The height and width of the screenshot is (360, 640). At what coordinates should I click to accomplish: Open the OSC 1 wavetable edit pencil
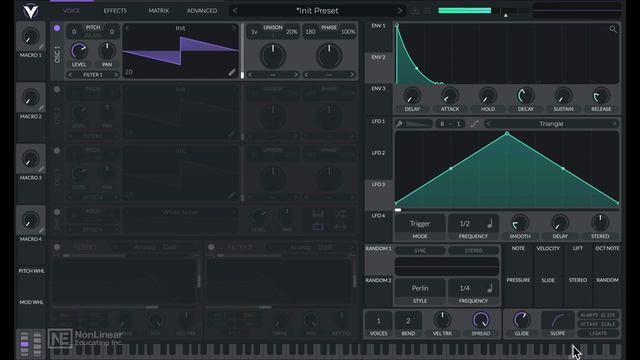point(231,72)
